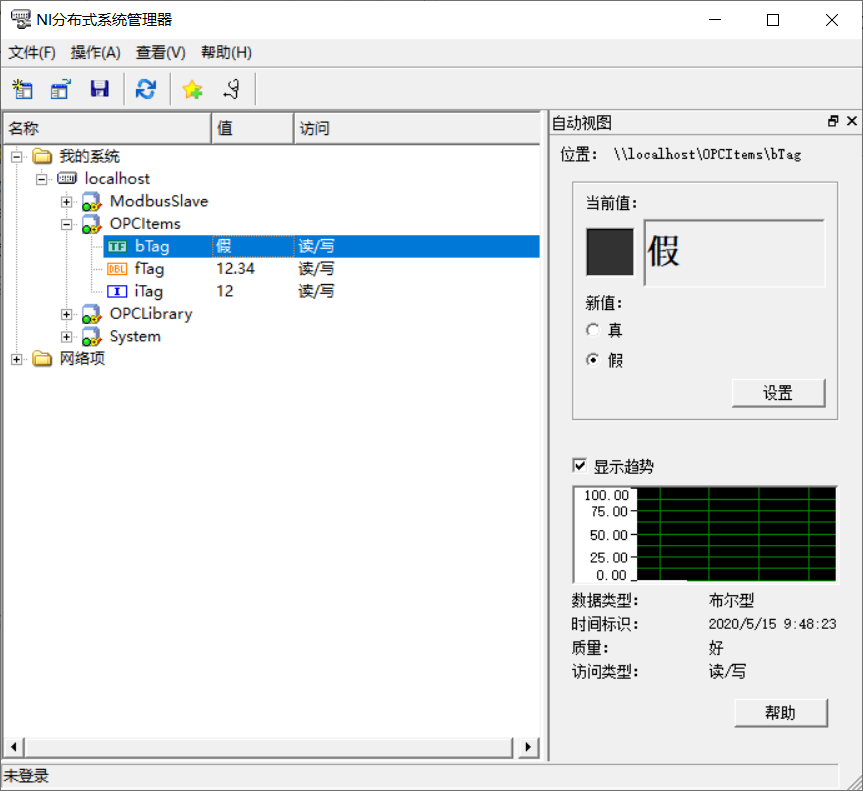
Task: Click the iTag integer type icon
Action: click(x=117, y=291)
